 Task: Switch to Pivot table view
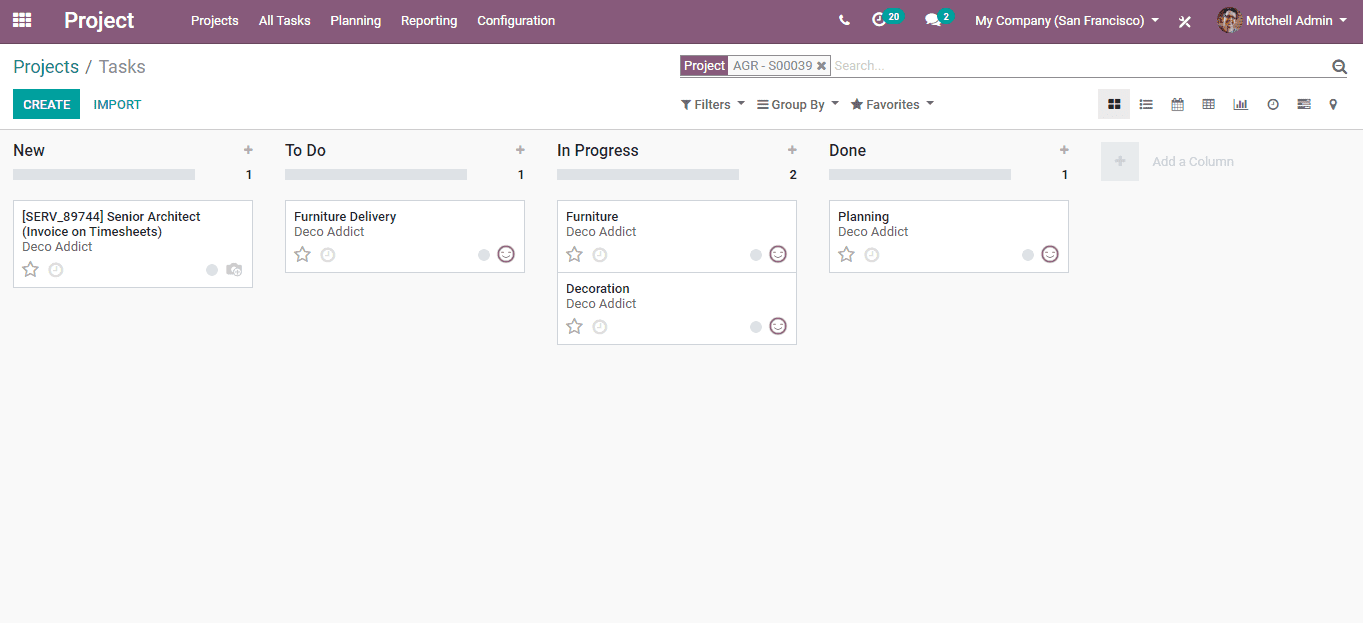[1208, 104]
